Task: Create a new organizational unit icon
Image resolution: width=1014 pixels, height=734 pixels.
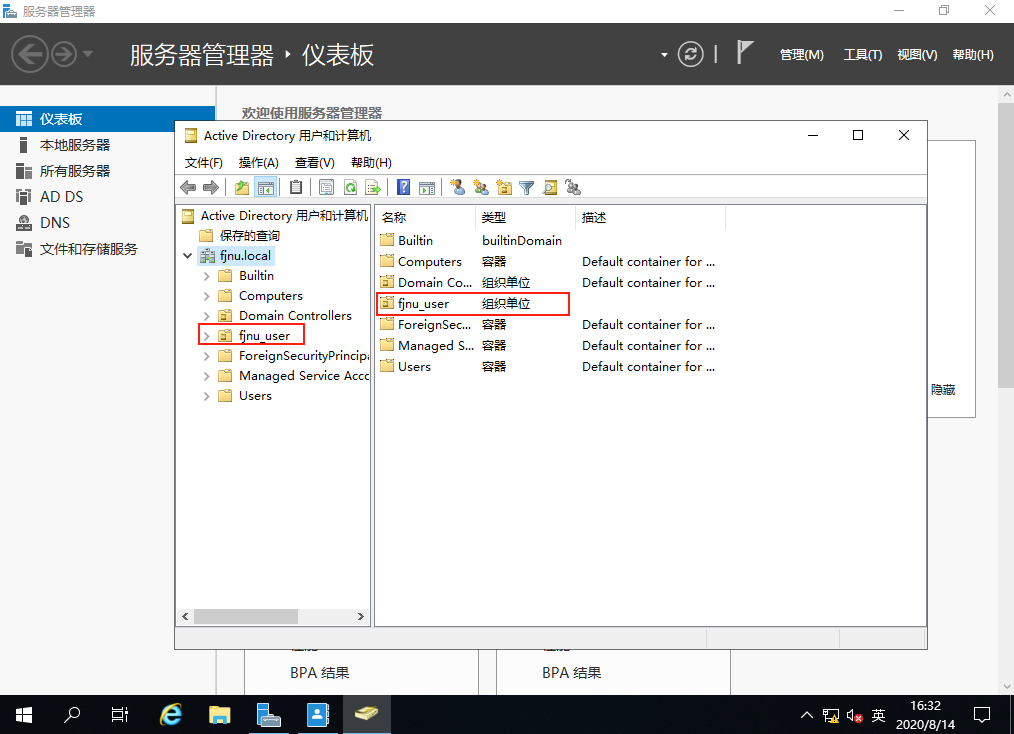Action: coord(504,188)
